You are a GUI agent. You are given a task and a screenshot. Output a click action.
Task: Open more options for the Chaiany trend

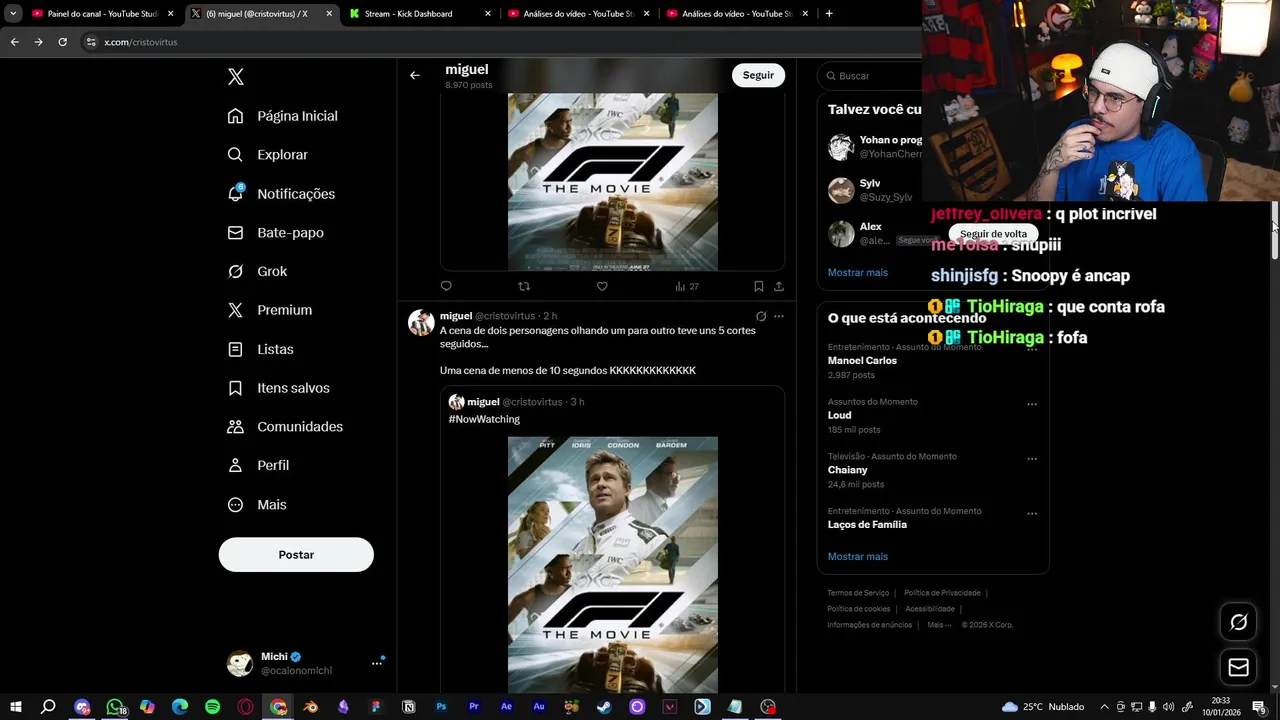click(1032, 460)
